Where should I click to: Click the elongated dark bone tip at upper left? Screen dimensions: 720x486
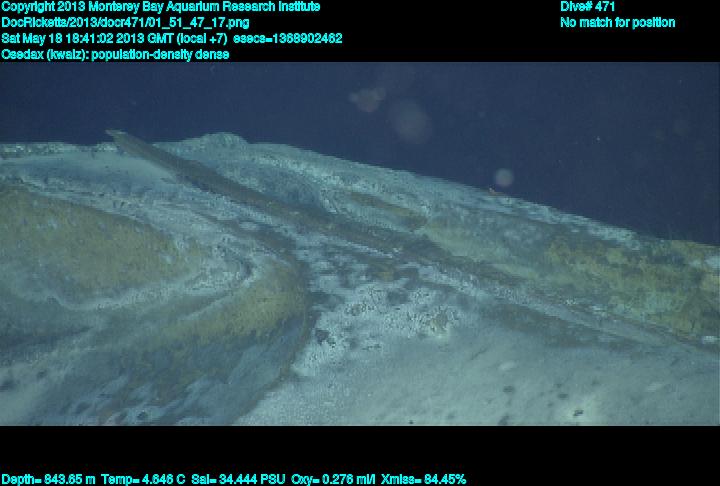coord(118,135)
